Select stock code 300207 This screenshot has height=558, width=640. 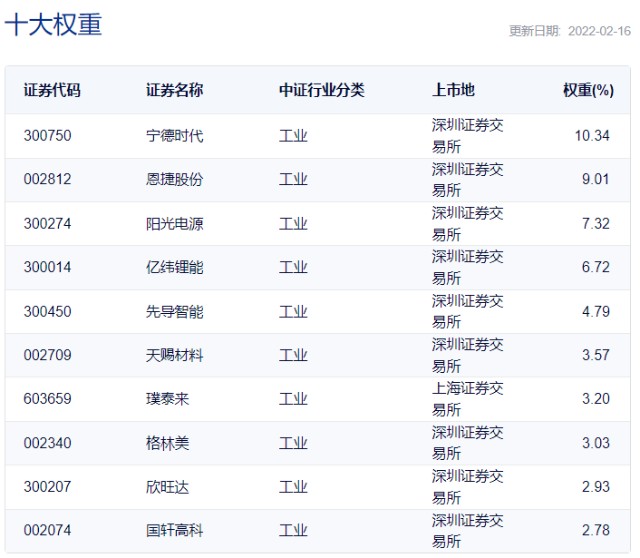(x=47, y=487)
